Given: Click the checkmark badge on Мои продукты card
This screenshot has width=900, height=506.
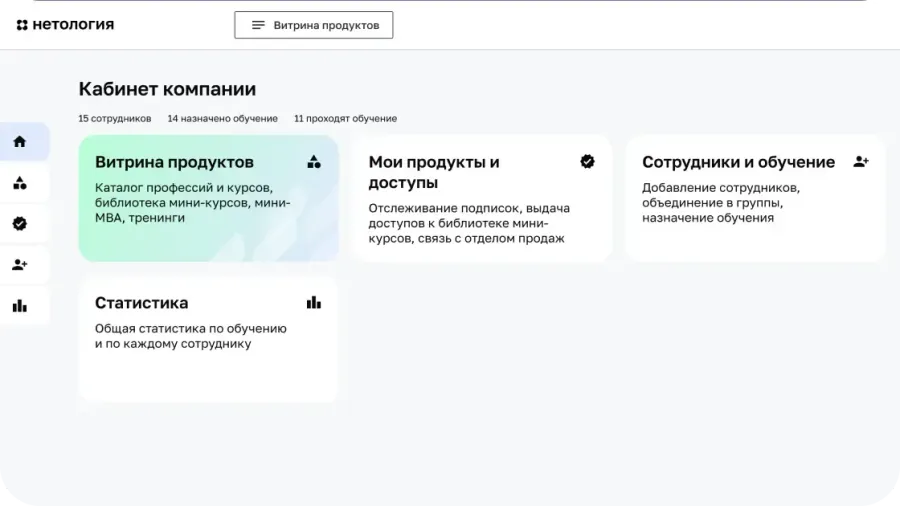Looking at the screenshot, I should (587, 162).
